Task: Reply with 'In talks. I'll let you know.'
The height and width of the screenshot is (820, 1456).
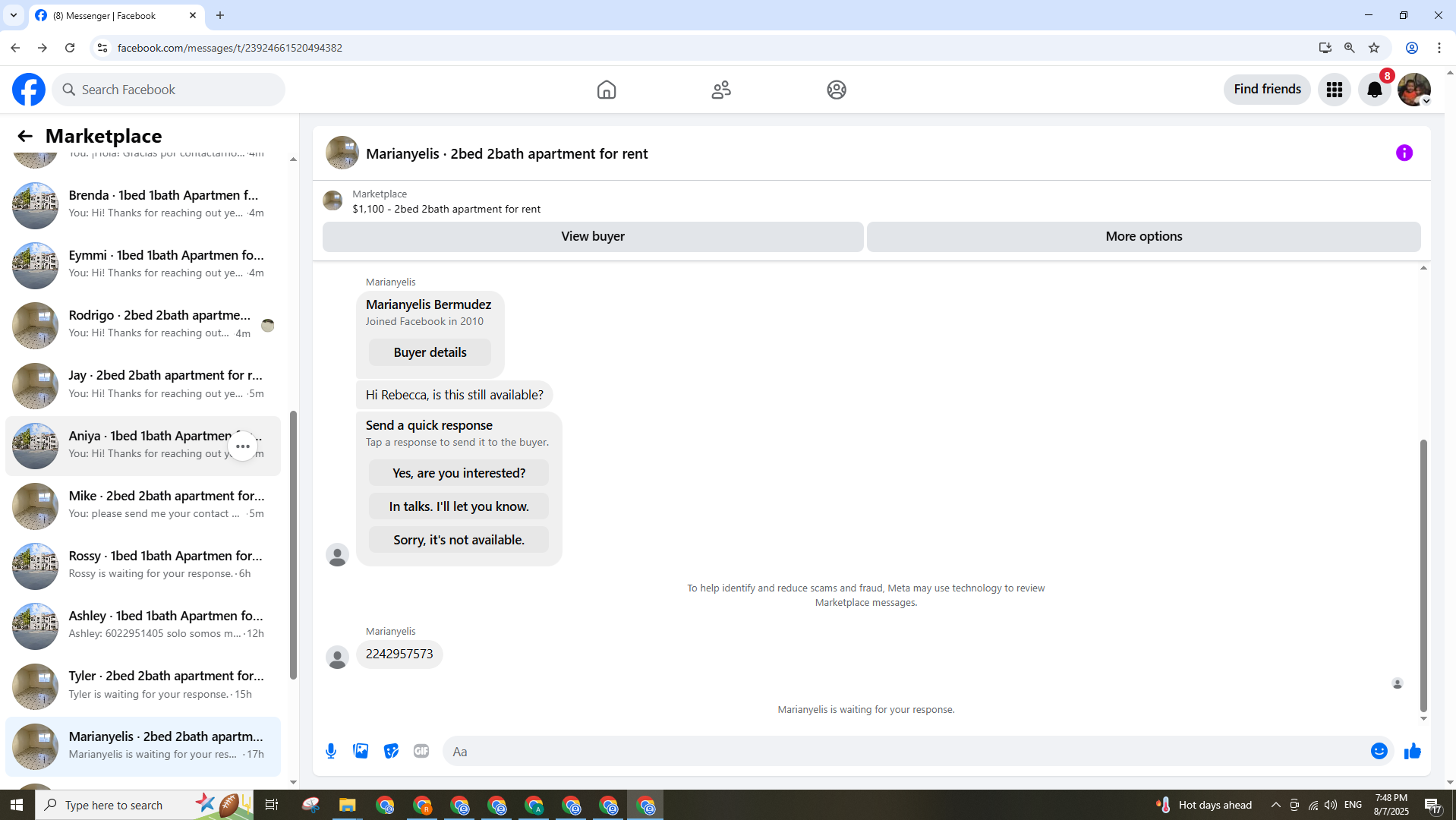Action: [459, 506]
